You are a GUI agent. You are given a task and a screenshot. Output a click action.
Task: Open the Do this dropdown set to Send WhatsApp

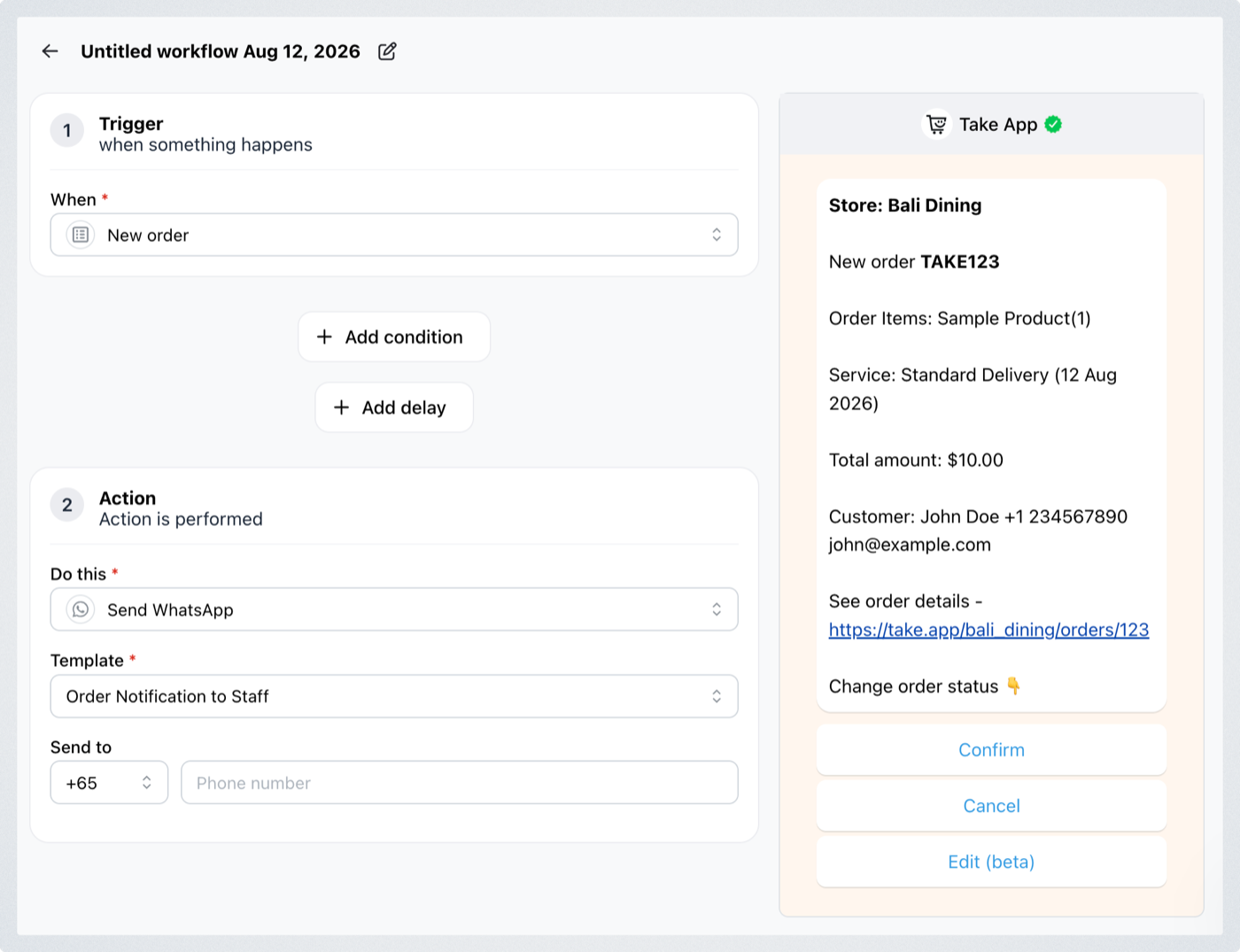coord(394,609)
